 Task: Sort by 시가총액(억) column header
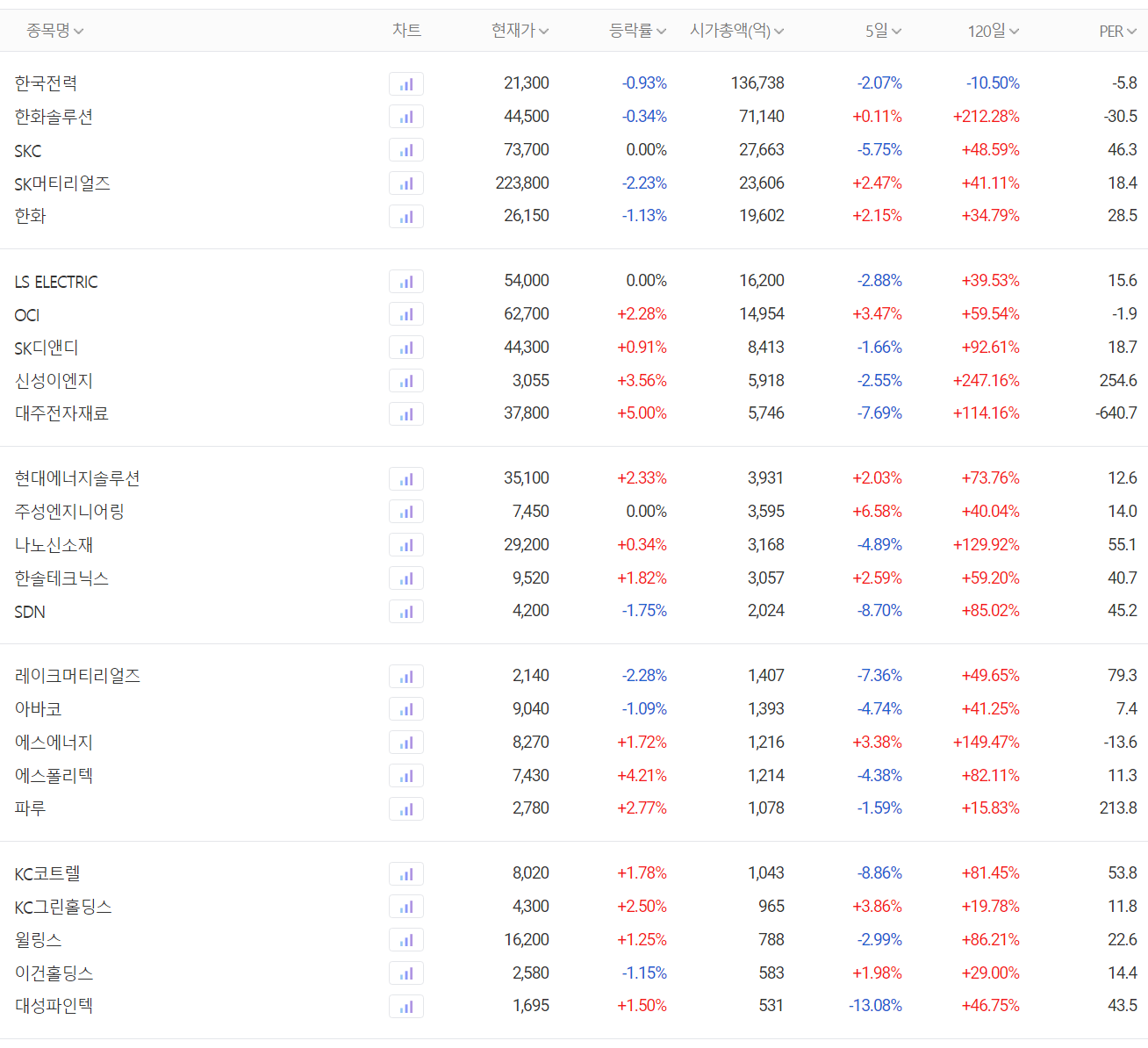[x=737, y=31]
